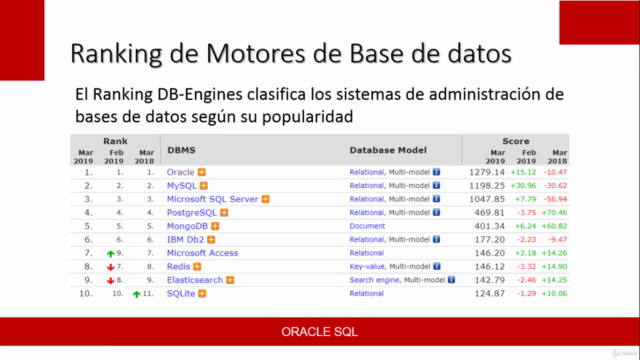Click the score value 1198.25
This screenshot has height=360, width=640.
pos(487,186)
